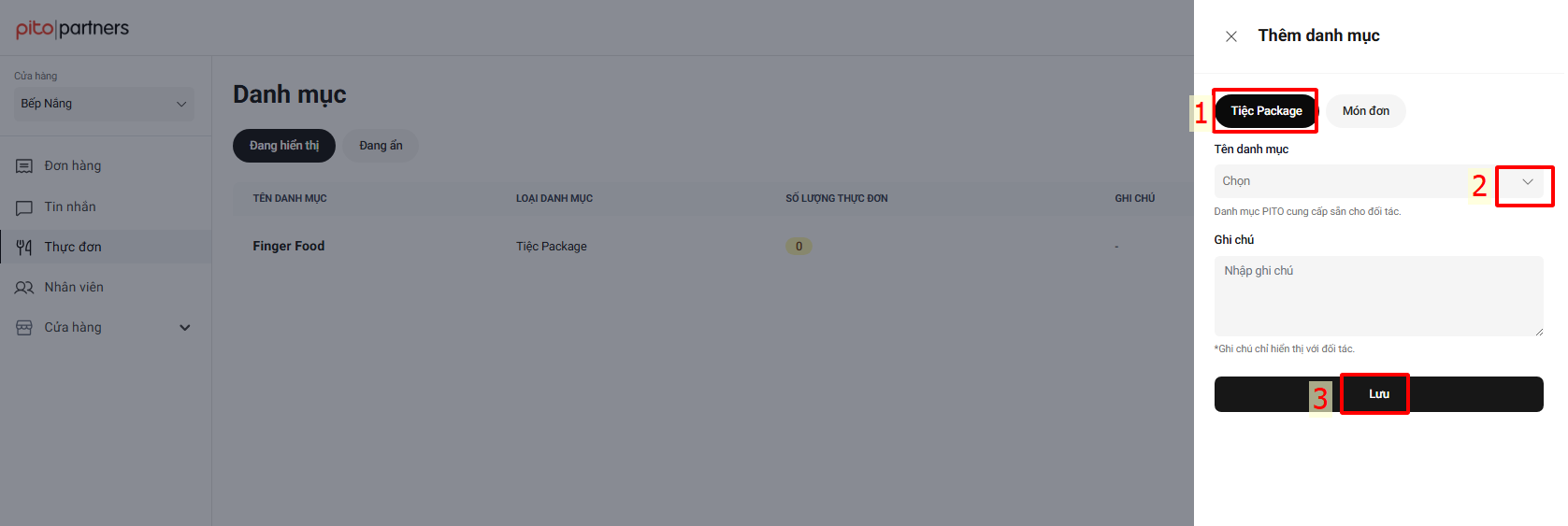Open the Finger Food category row

(712, 247)
